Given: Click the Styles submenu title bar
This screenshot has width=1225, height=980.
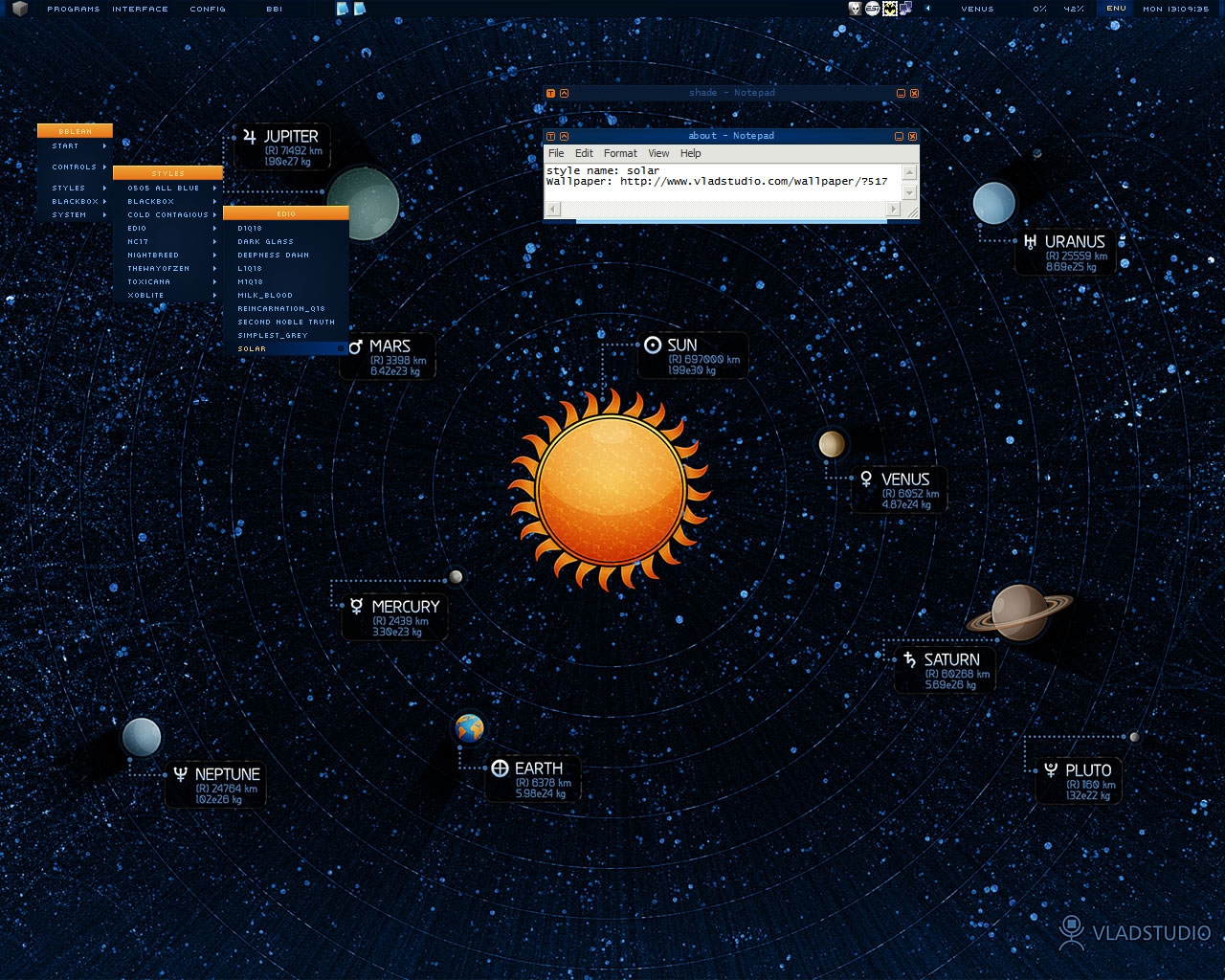Looking at the screenshot, I should tap(168, 173).
